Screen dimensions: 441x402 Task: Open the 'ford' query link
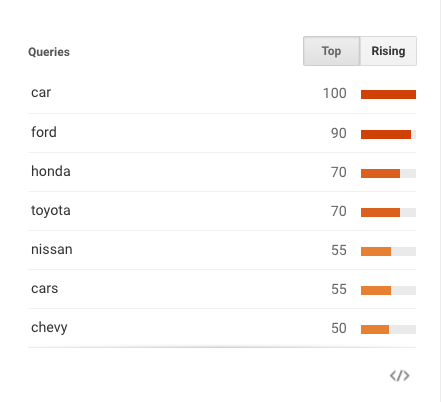pyautogui.click(x=44, y=132)
